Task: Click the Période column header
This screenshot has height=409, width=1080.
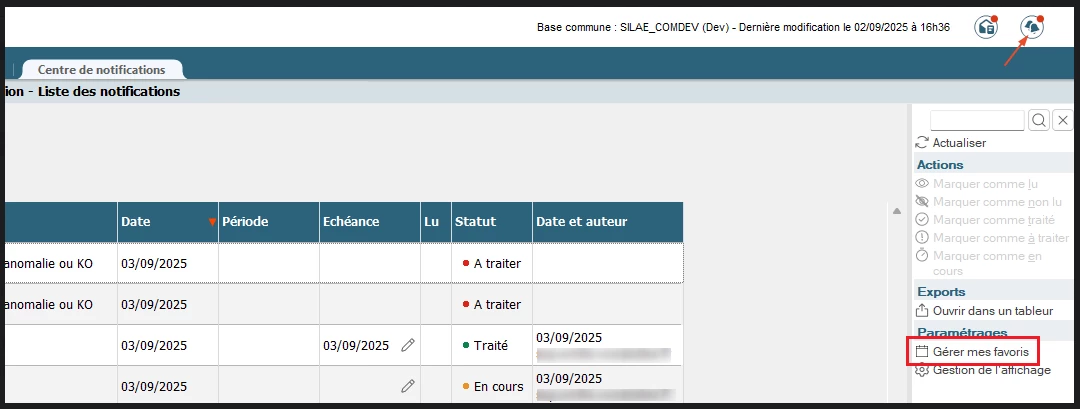Action: coord(269,222)
